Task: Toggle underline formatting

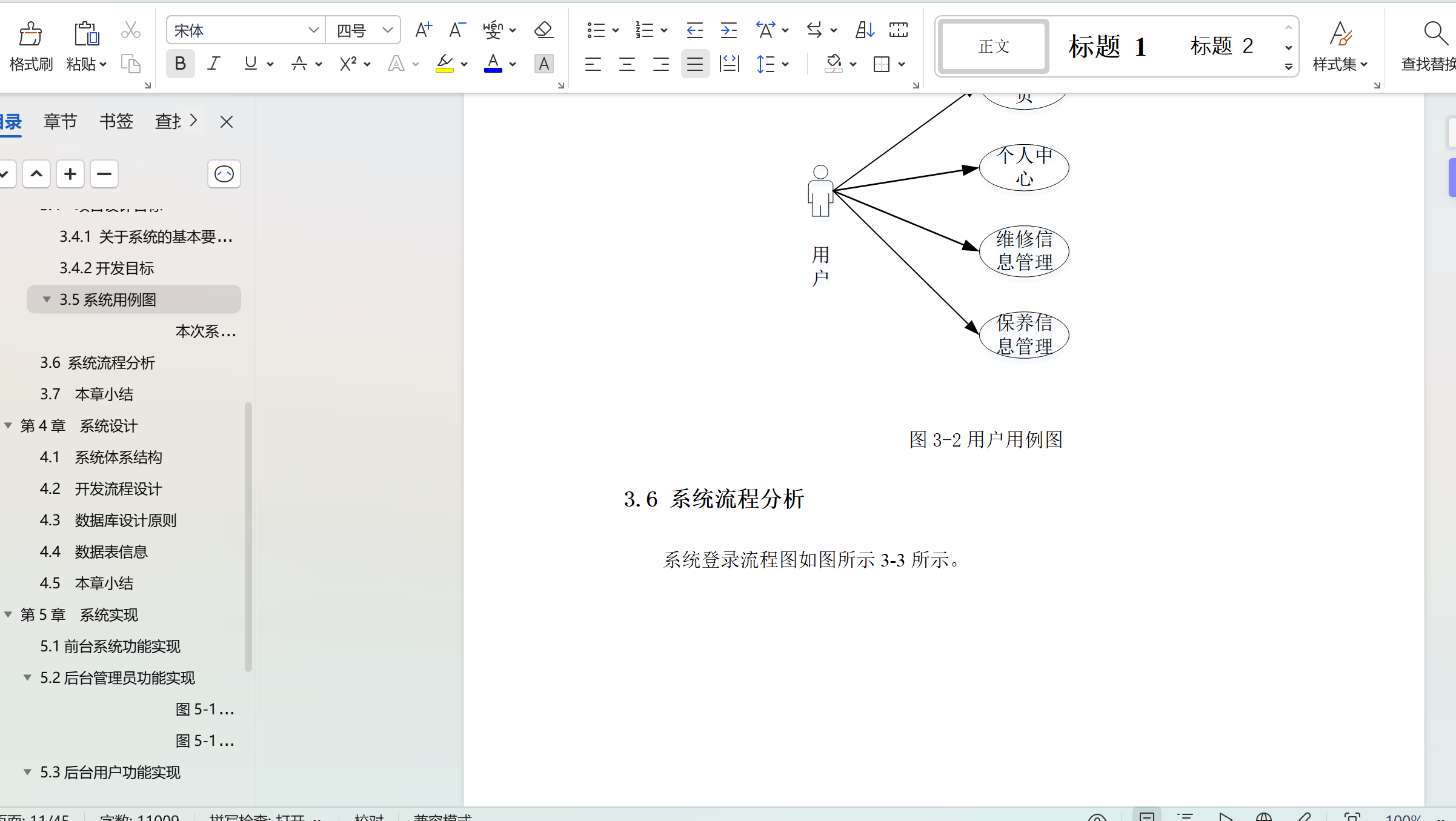Action: point(251,63)
